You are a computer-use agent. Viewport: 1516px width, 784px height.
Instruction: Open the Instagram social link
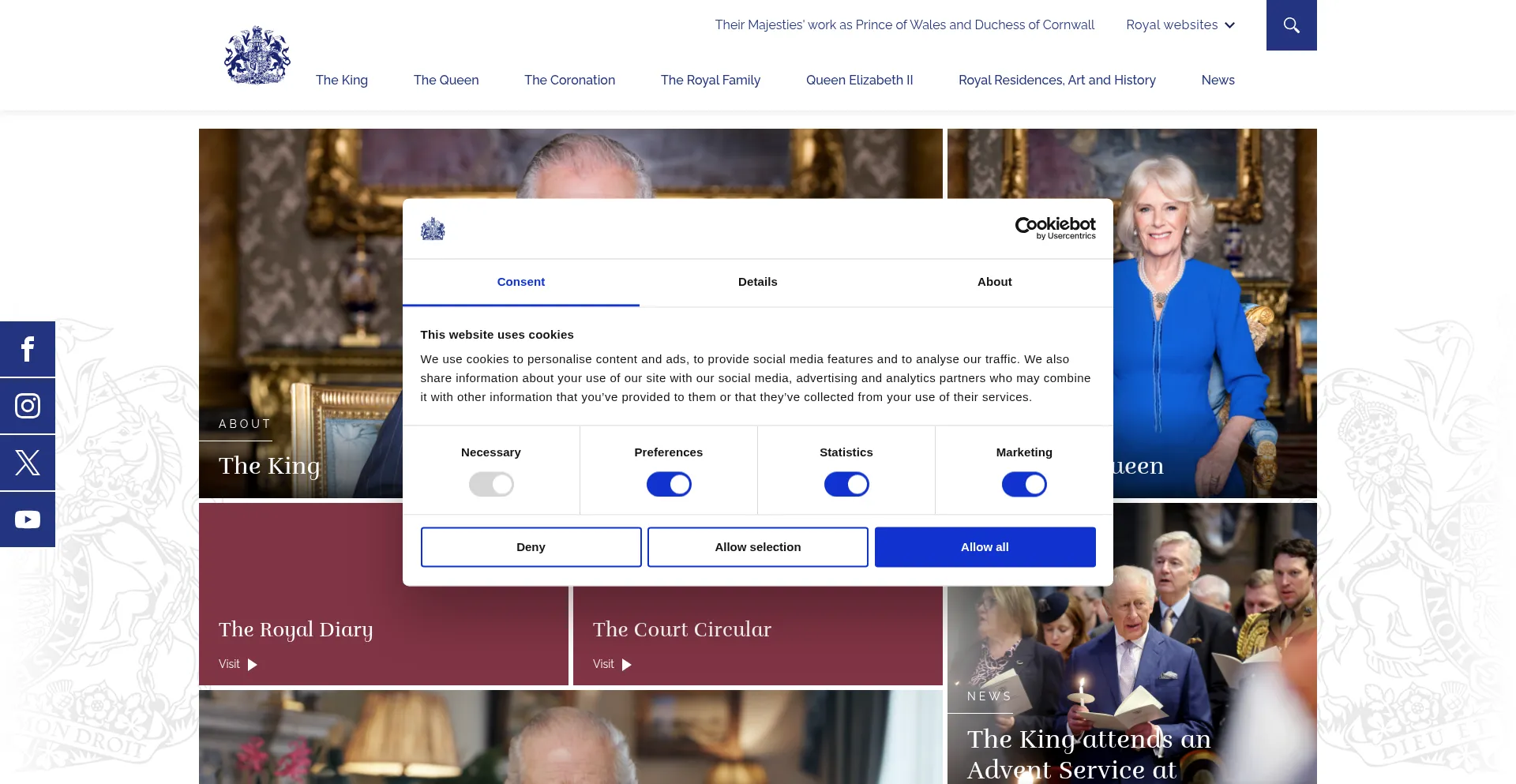coord(28,406)
